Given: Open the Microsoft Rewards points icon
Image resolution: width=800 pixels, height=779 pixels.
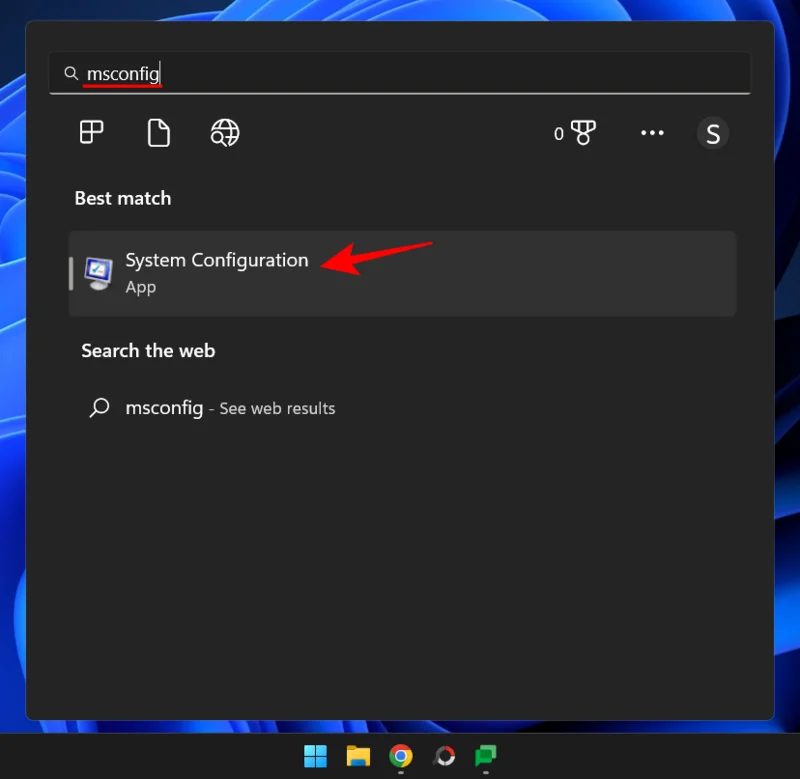Looking at the screenshot, I should (577, 132).
